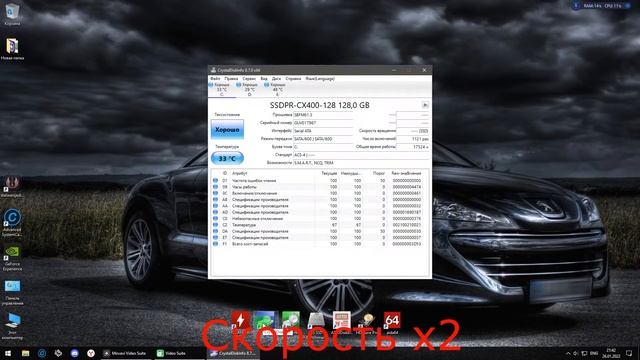Switch to the drive D: tab showing 29 °C
This screenshot has height=360, width=640.
(x=249, y=89)
